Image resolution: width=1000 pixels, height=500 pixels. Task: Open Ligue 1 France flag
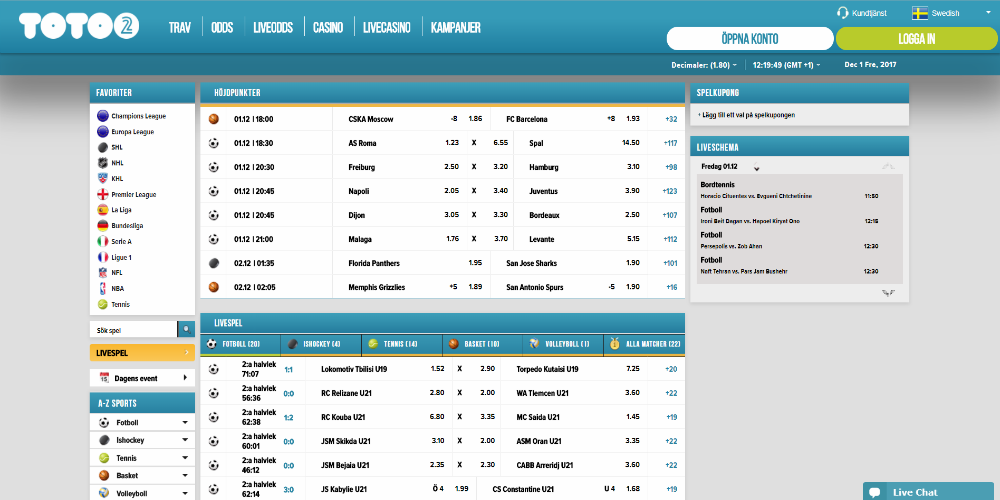[102, 257]
